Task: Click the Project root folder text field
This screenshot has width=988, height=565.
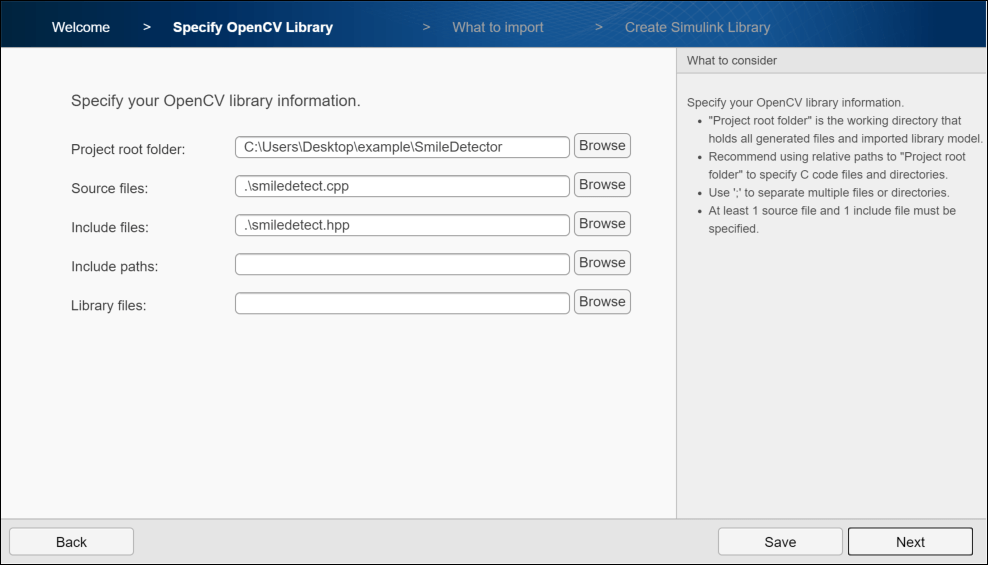Action: [402, 147]
